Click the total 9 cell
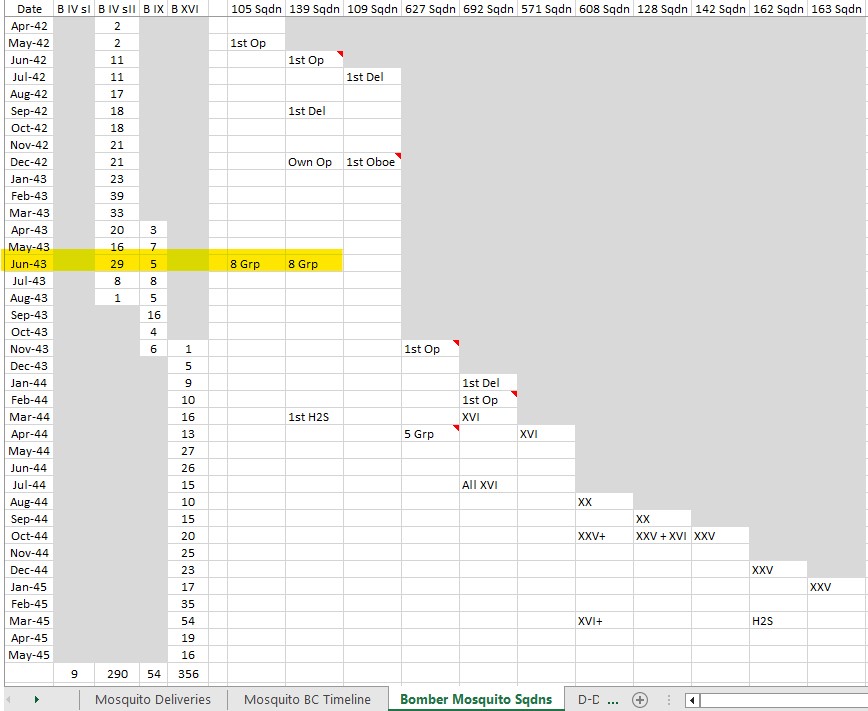The width and height of the screenshot is (868, 711). point(74,674)
